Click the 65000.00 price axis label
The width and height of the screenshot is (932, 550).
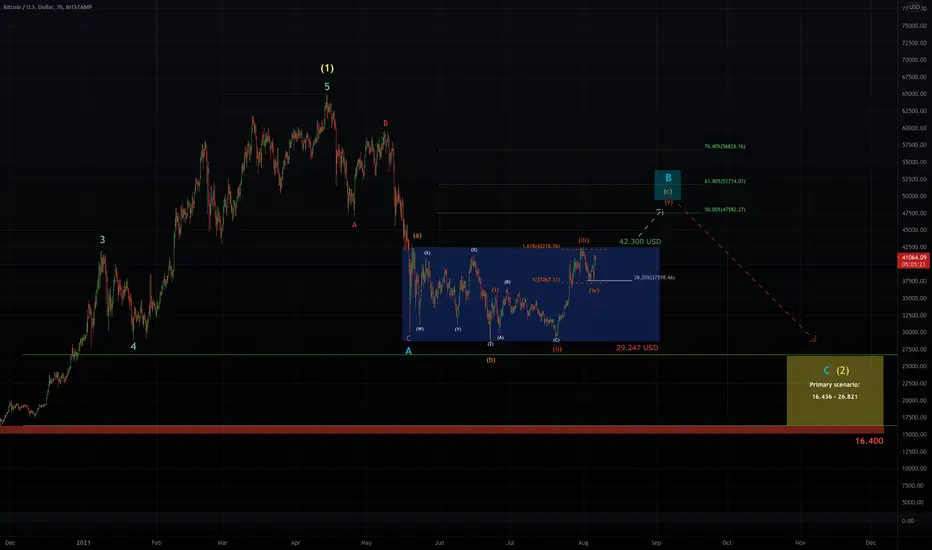tap(914, 94)
